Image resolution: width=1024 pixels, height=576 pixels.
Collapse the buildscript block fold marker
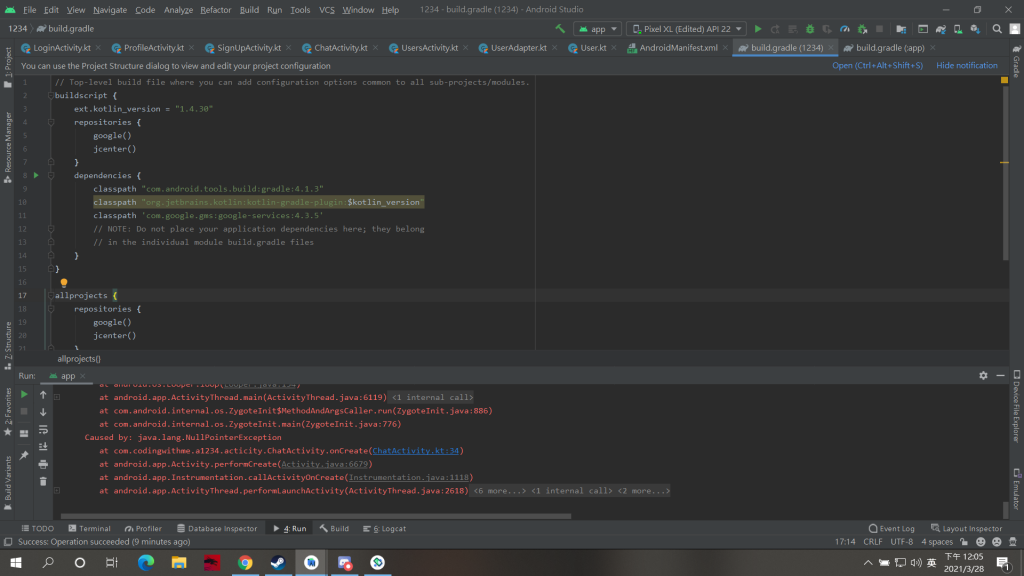[x=51, y=95]
